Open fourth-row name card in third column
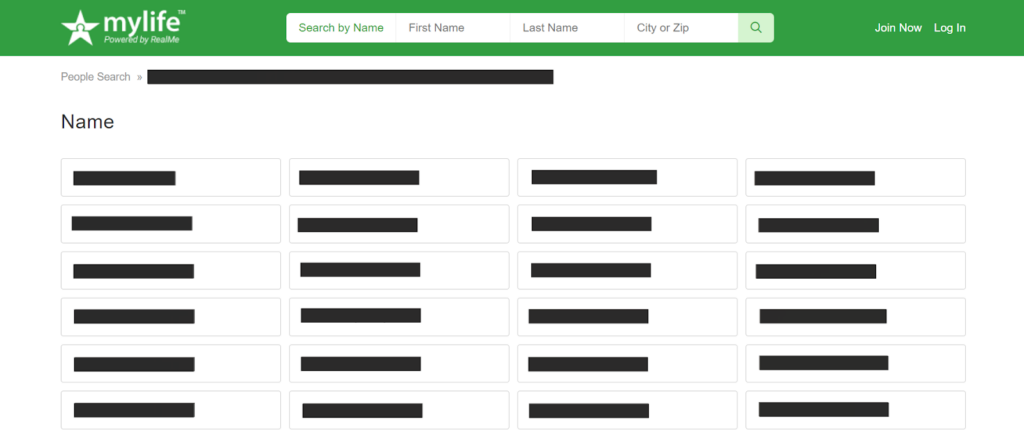The image size is (1024, 431). point(626,317)
